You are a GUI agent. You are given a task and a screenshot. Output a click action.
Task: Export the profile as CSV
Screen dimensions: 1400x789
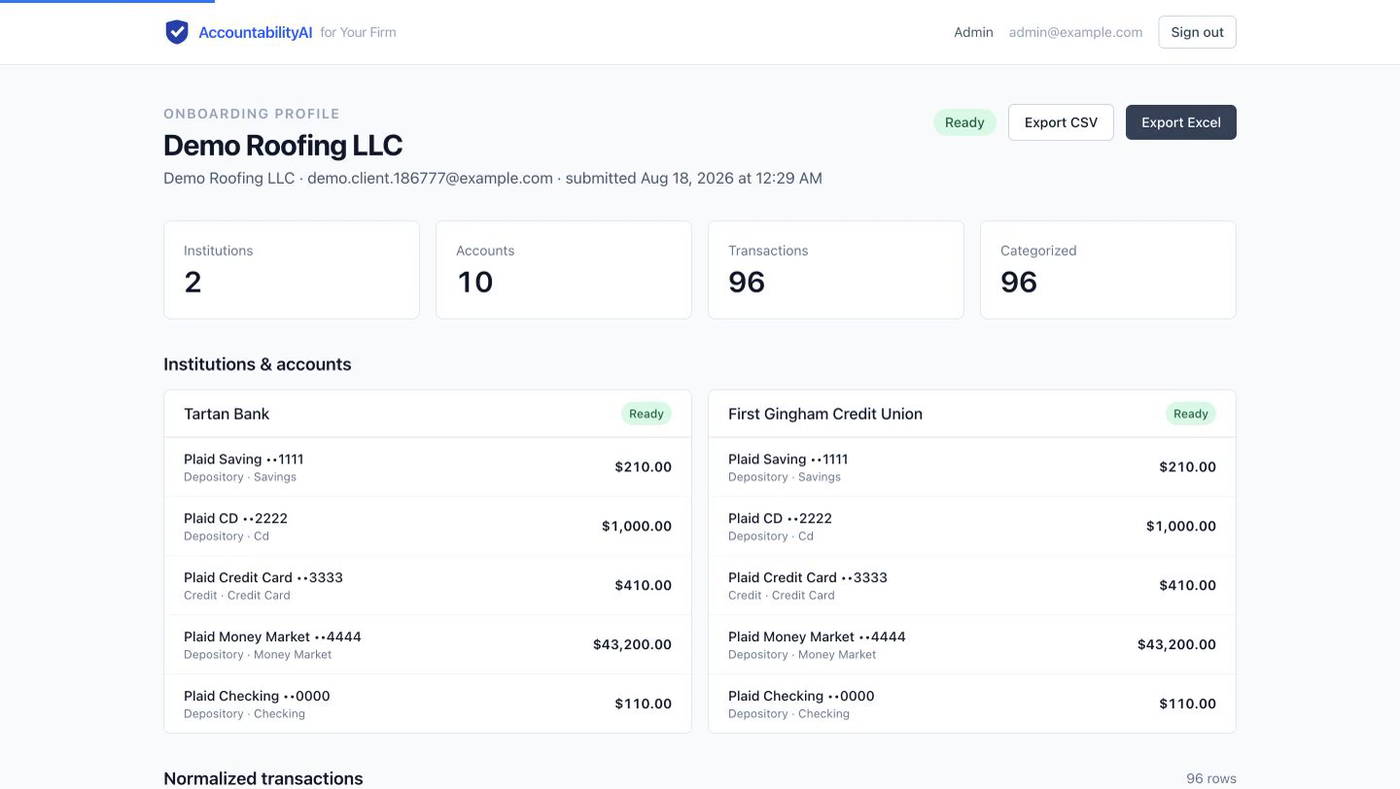click(x=1061, y=122)
